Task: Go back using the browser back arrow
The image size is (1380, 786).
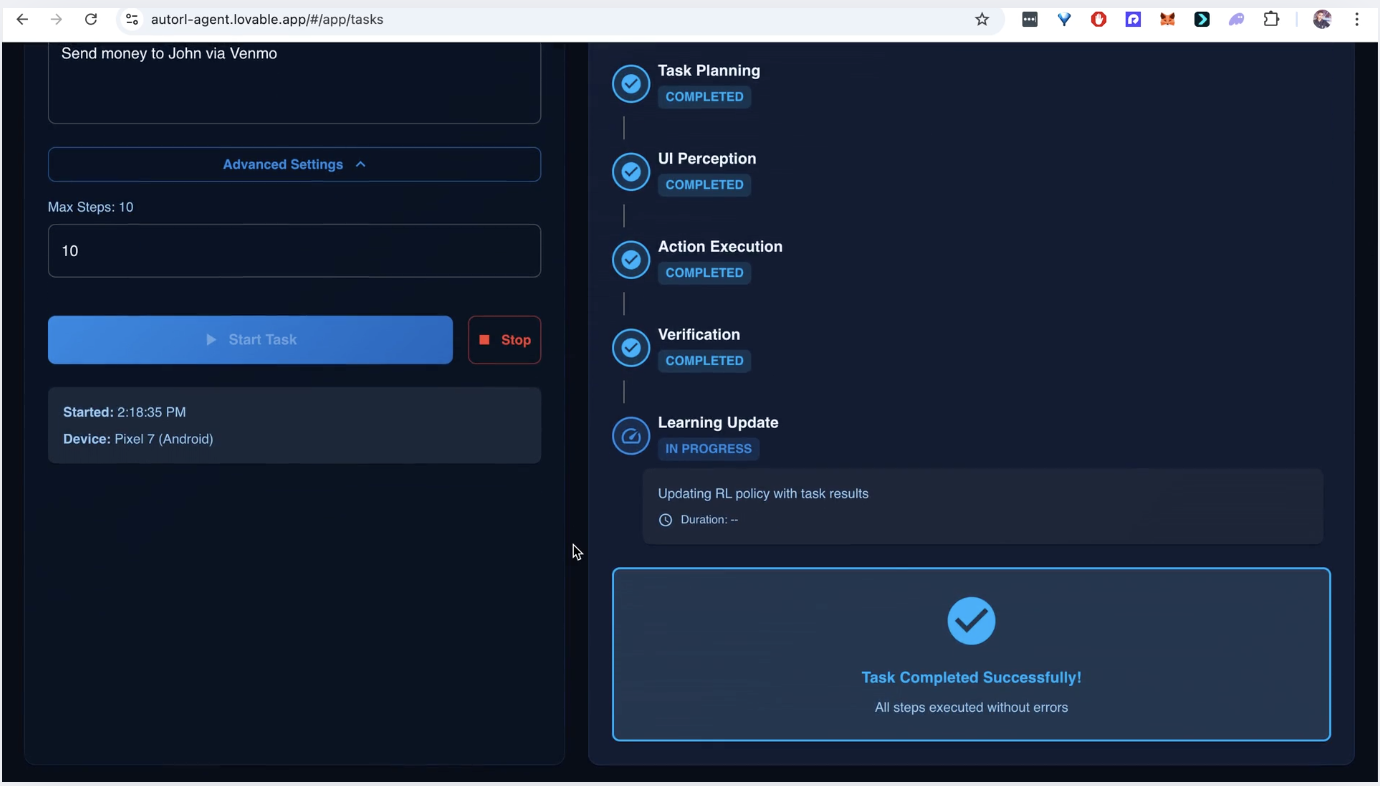Action: [x=22, y=19]
